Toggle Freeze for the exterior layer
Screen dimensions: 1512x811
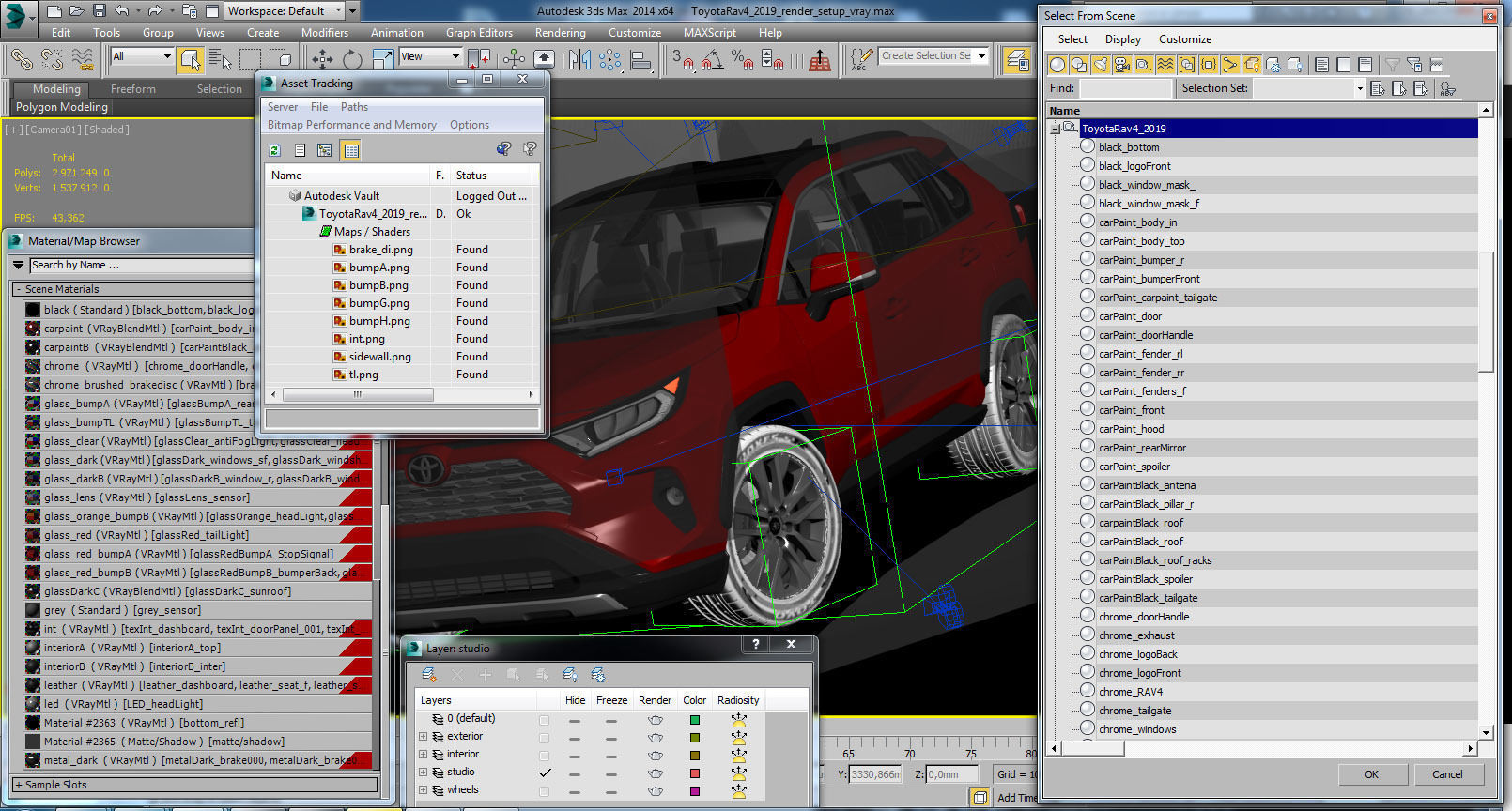point(610,739)
